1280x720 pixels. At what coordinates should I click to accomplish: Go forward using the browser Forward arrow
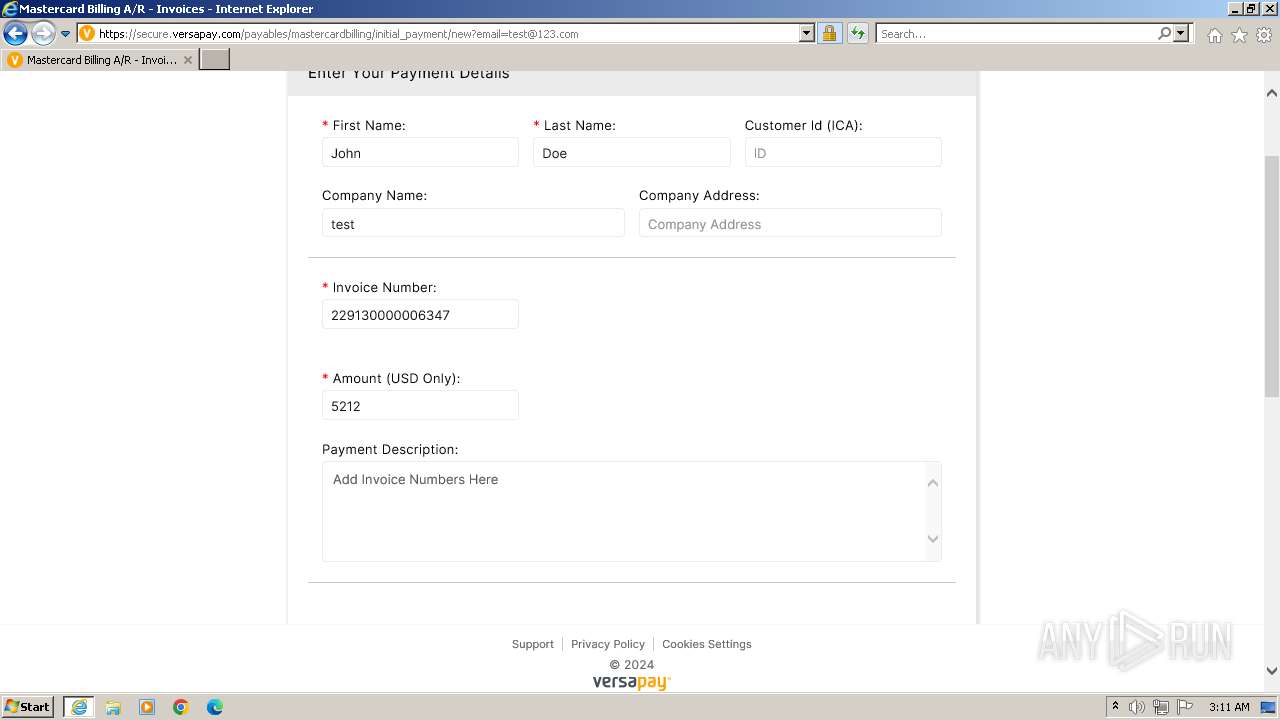pyautogui.click(x=43, y=34)
